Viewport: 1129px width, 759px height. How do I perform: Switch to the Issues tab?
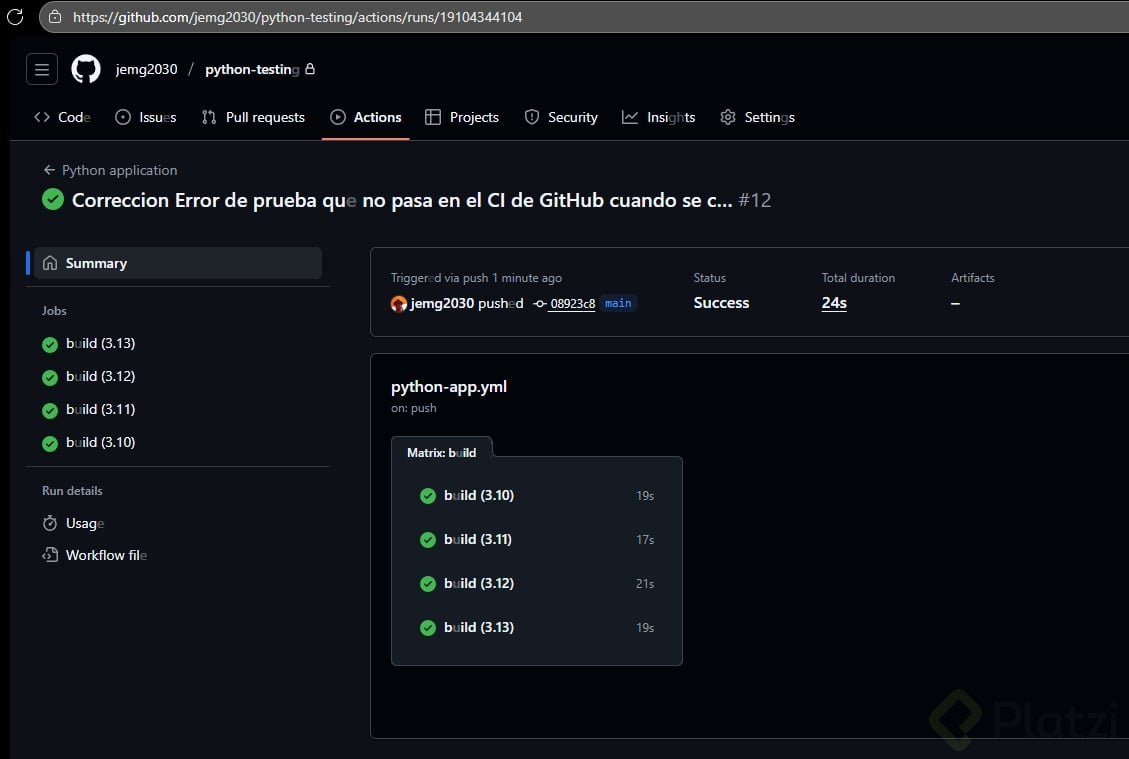[x=145, y=117]
